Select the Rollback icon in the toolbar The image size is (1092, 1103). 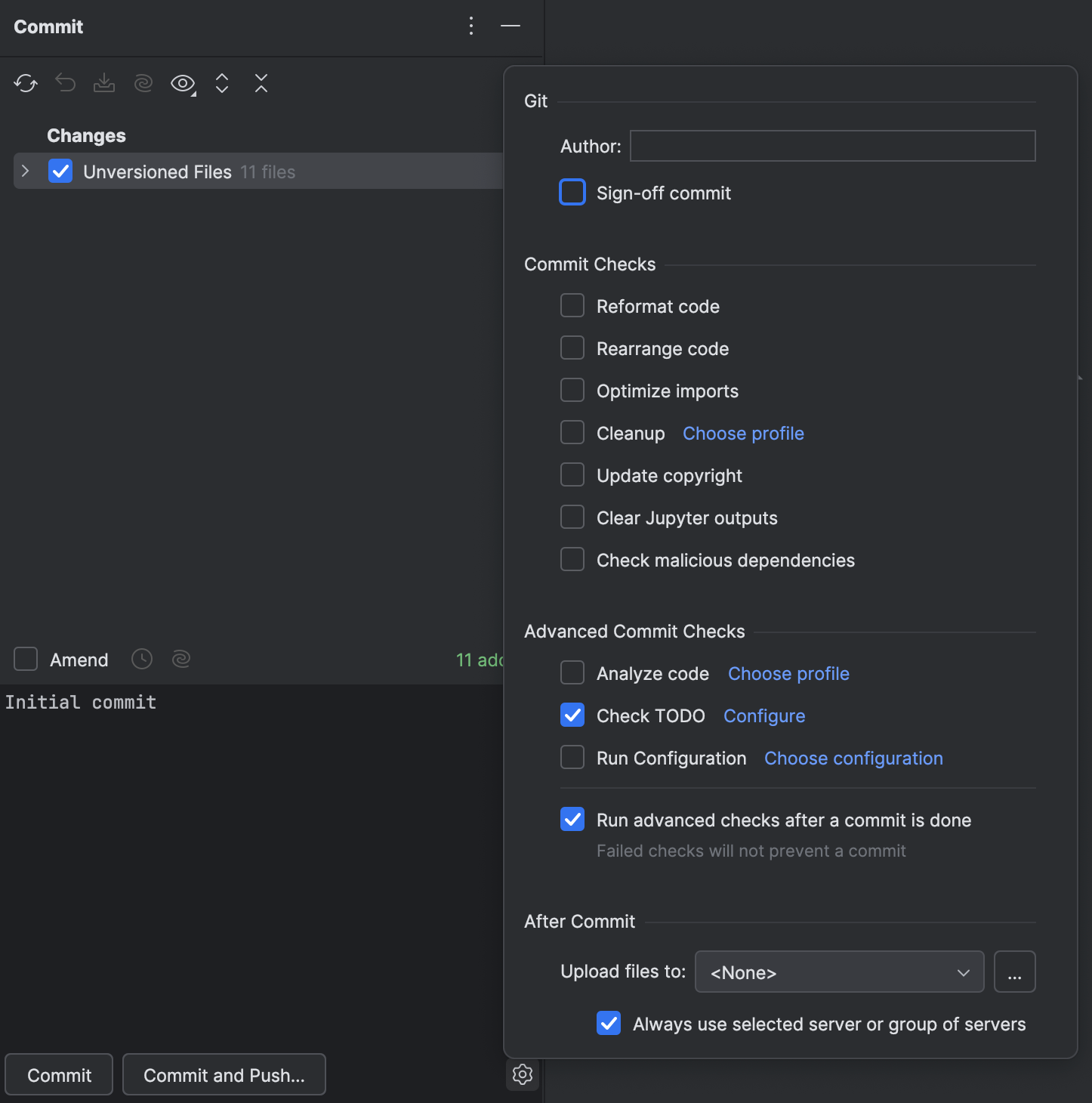click(65, 83)
